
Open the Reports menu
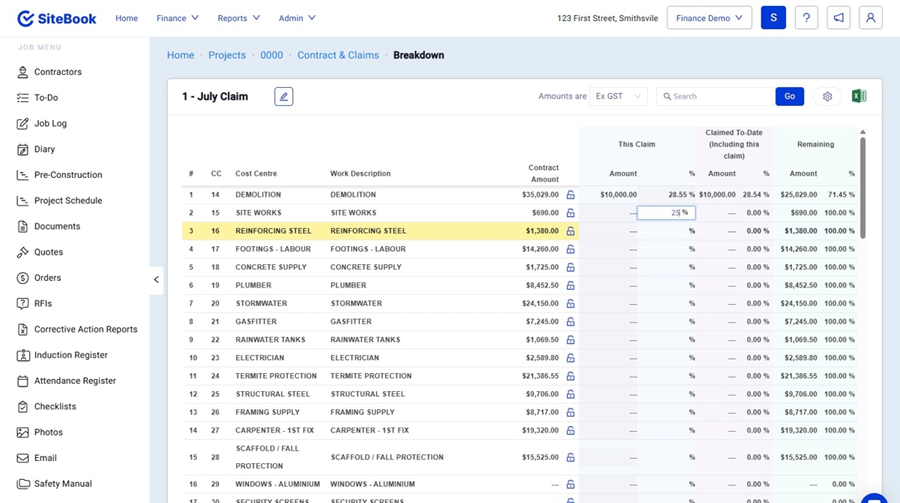[238, 18]
